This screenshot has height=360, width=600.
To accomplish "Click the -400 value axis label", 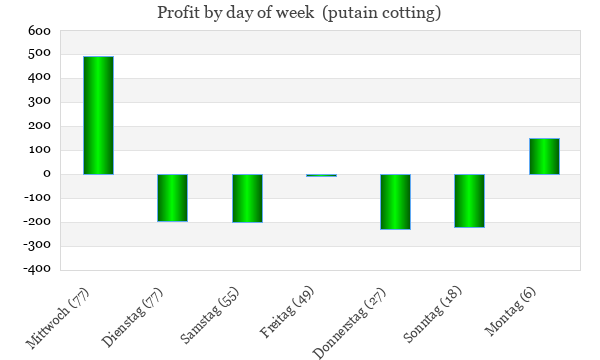I will (x=37, y=269).
